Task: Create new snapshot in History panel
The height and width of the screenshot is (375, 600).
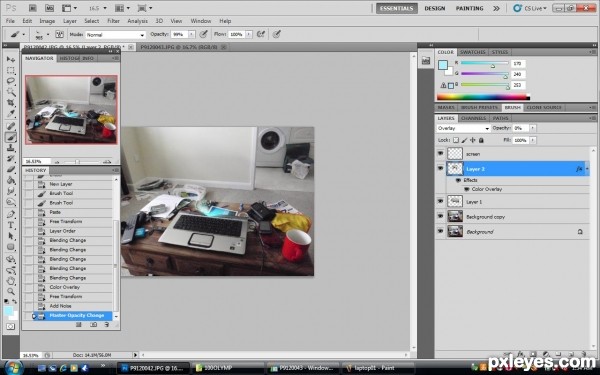Action: tap(93, 324)
